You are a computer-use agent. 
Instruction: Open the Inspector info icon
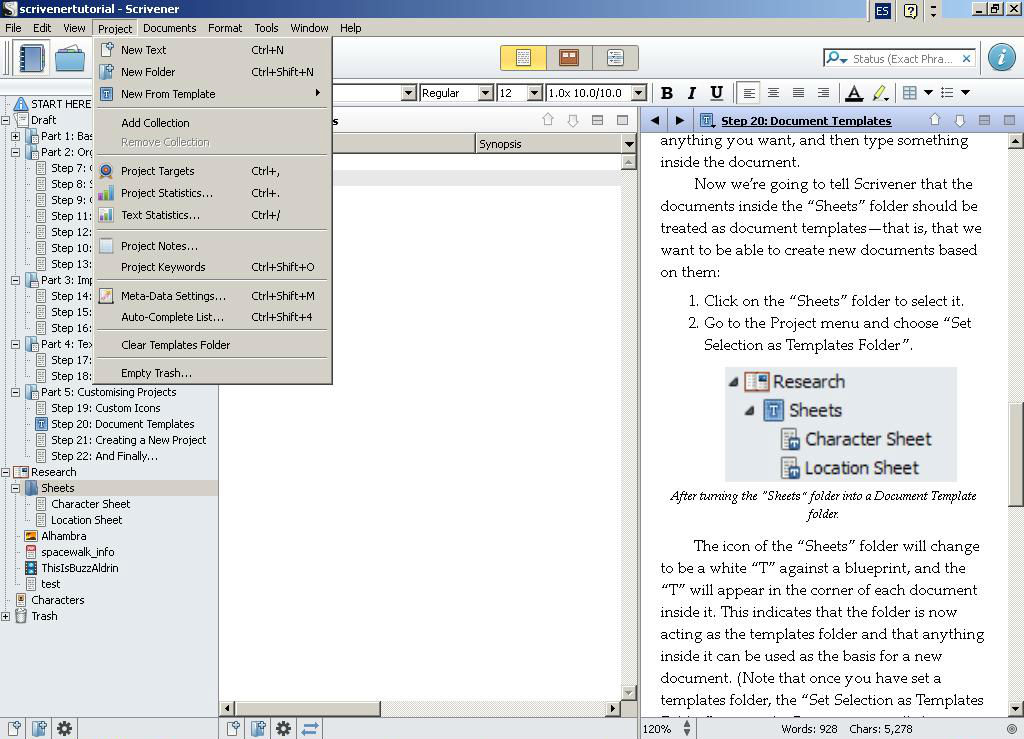pos(1001,57)
